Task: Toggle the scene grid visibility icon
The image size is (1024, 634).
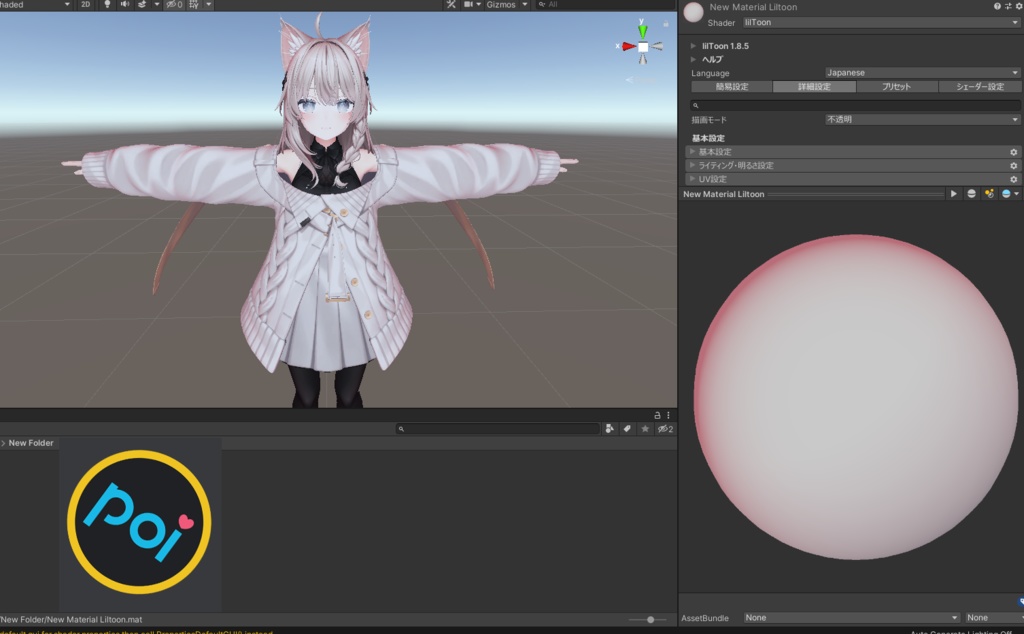Action: click(x=194, y=5)
